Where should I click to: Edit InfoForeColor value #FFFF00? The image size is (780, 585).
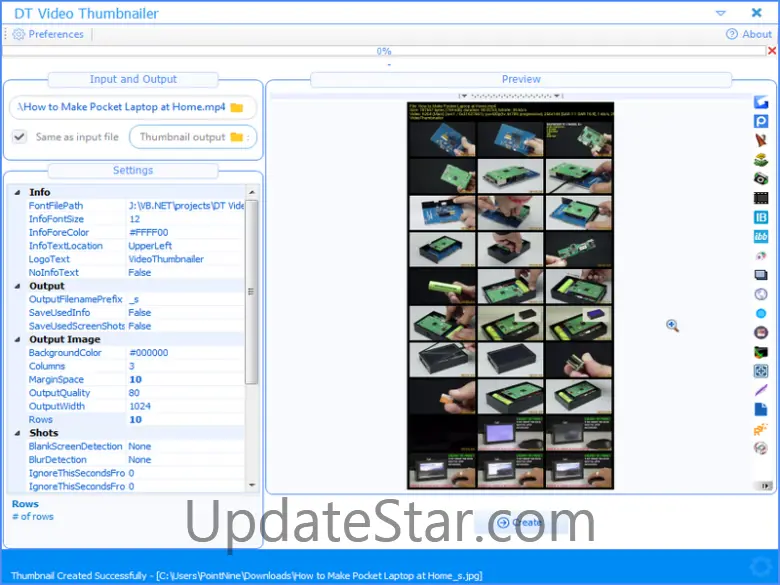coord(186,232)
